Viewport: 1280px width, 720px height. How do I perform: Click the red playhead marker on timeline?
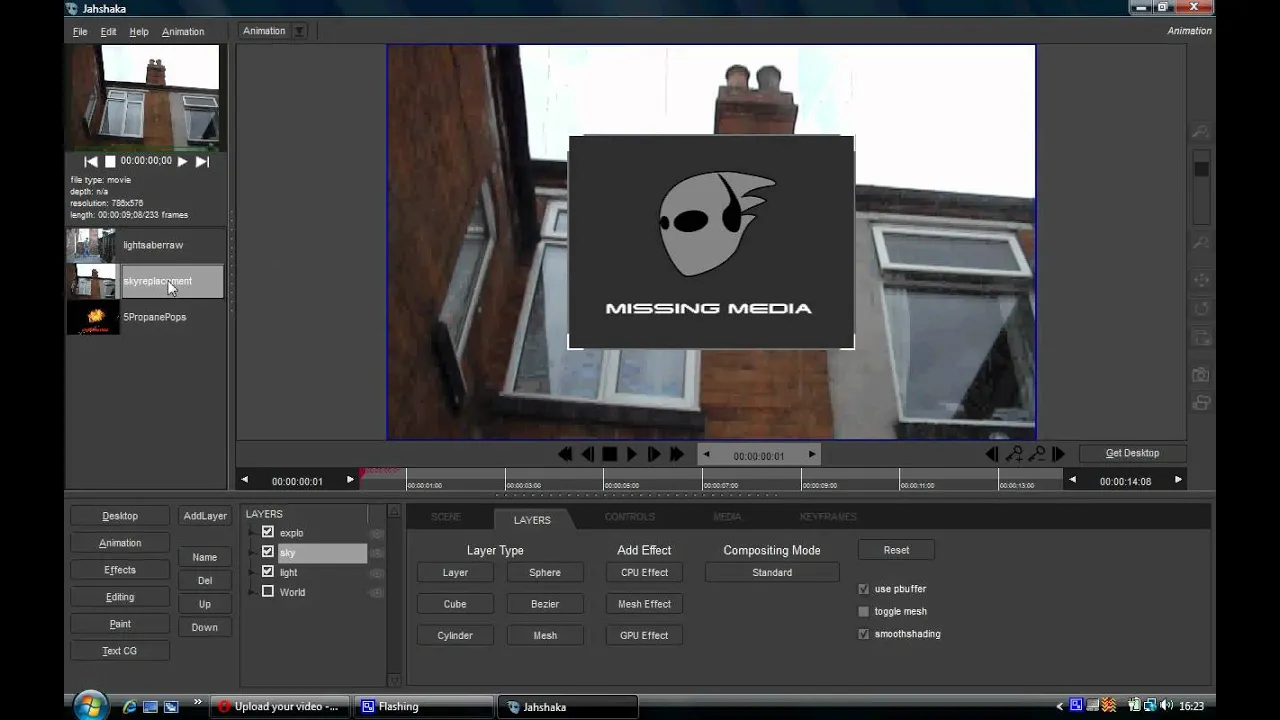pyautogui.click(x=362, y=474)
